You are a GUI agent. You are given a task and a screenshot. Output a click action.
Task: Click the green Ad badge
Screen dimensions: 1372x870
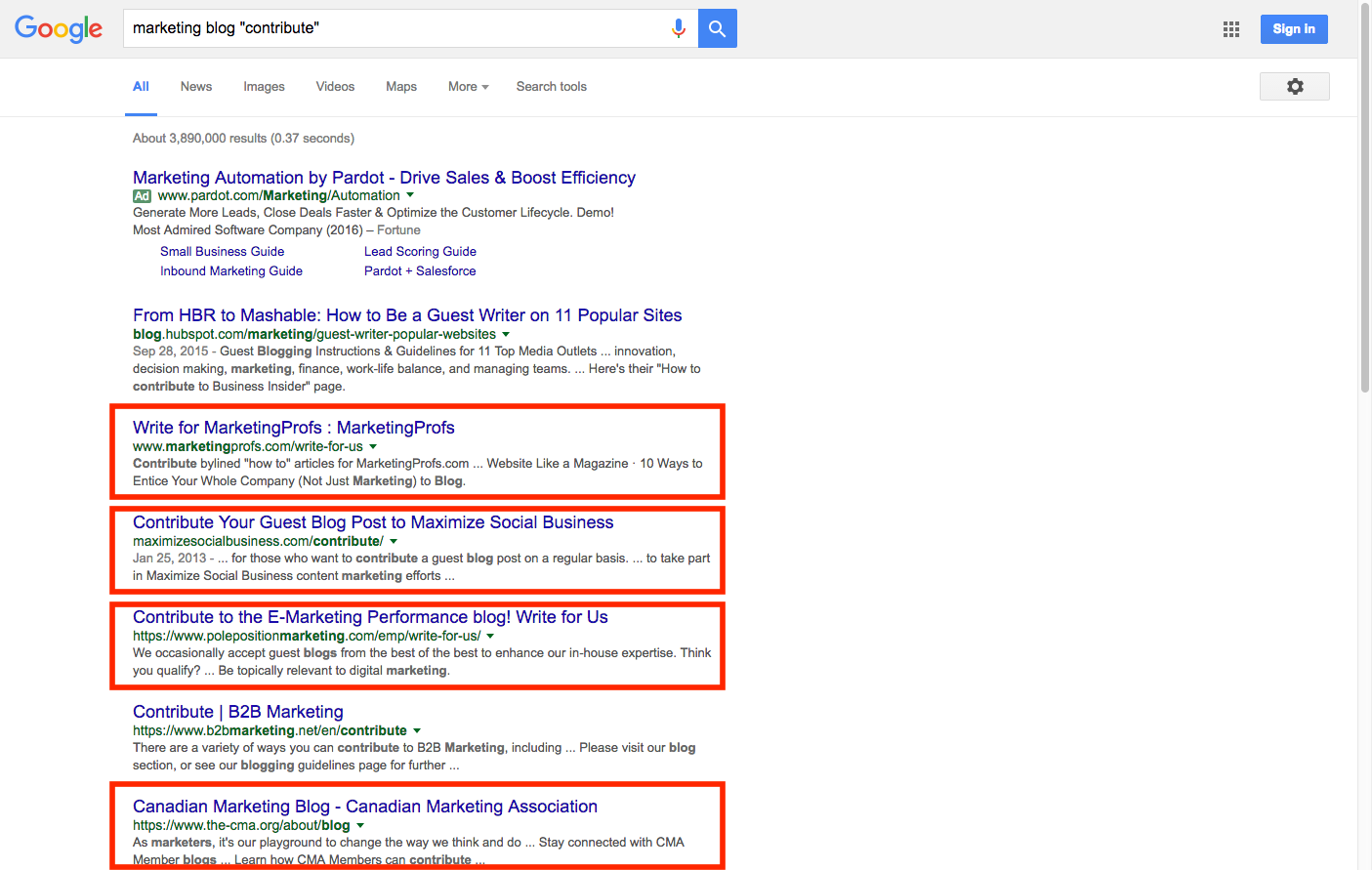(142, 196)
